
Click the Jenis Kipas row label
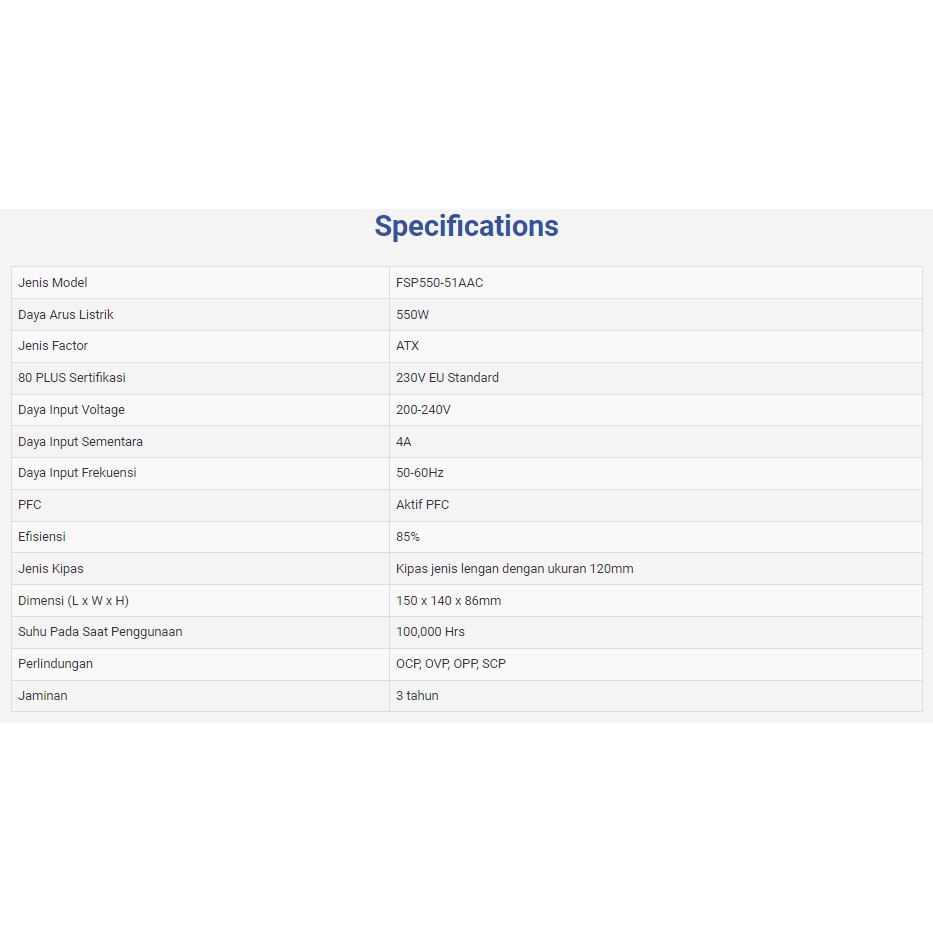[x=51, y=569]
